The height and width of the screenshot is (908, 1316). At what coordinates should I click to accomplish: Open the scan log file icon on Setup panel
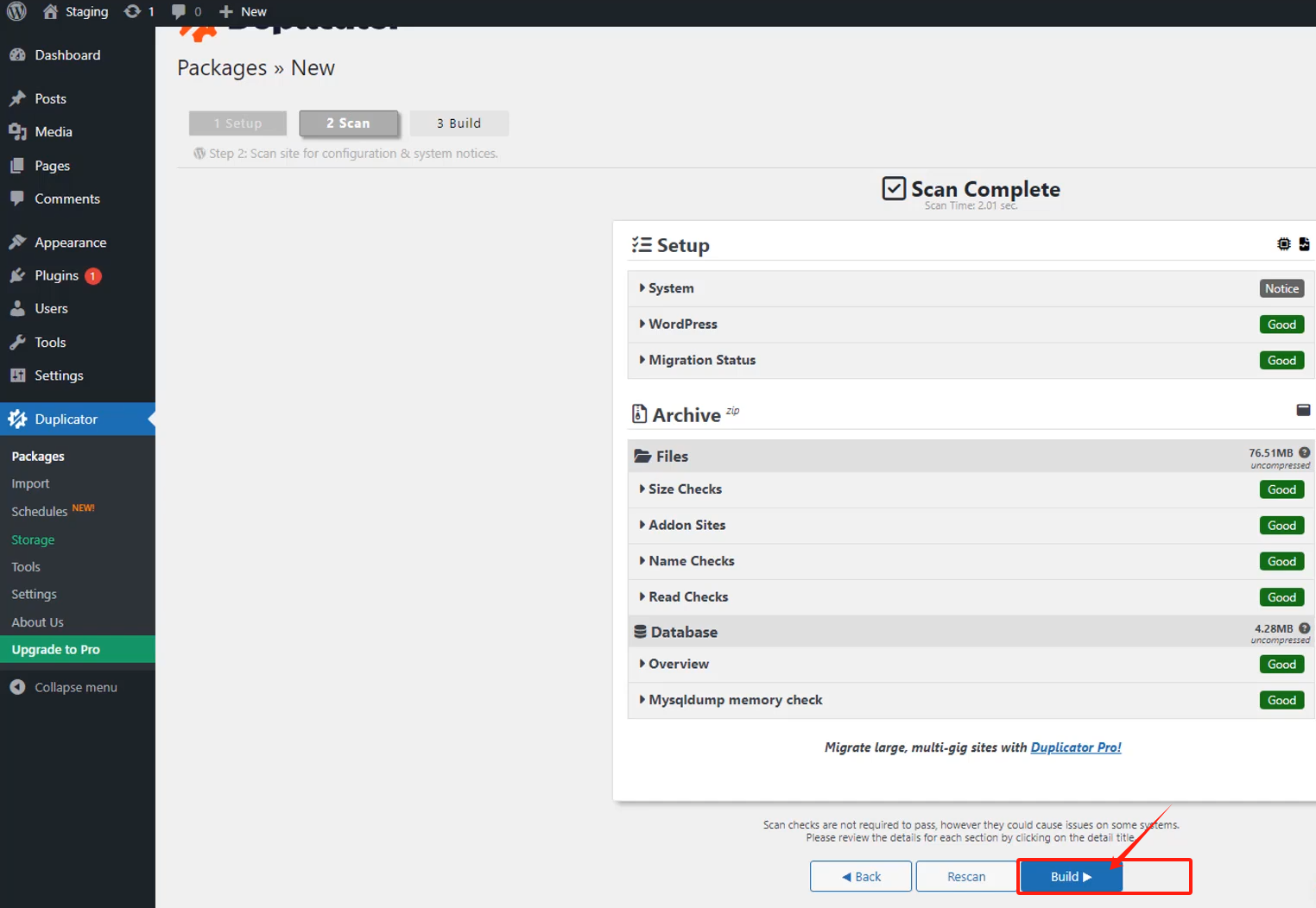pyautogui.click(x=1304, y=244)
